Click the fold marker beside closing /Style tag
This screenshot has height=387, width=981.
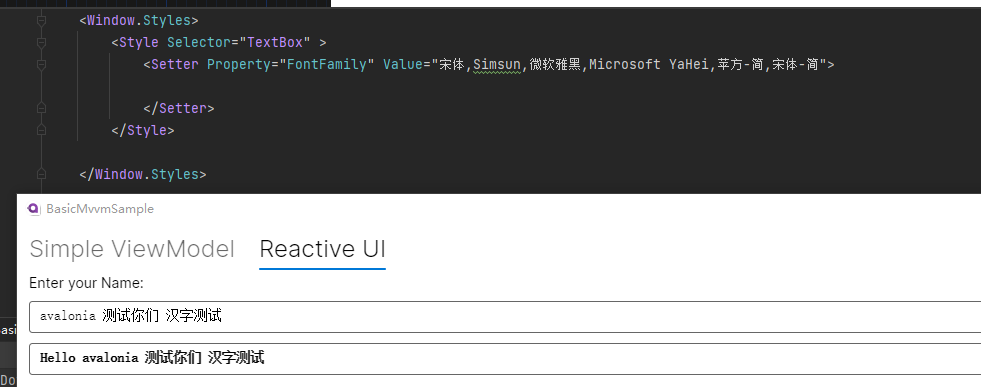[41, 130]
